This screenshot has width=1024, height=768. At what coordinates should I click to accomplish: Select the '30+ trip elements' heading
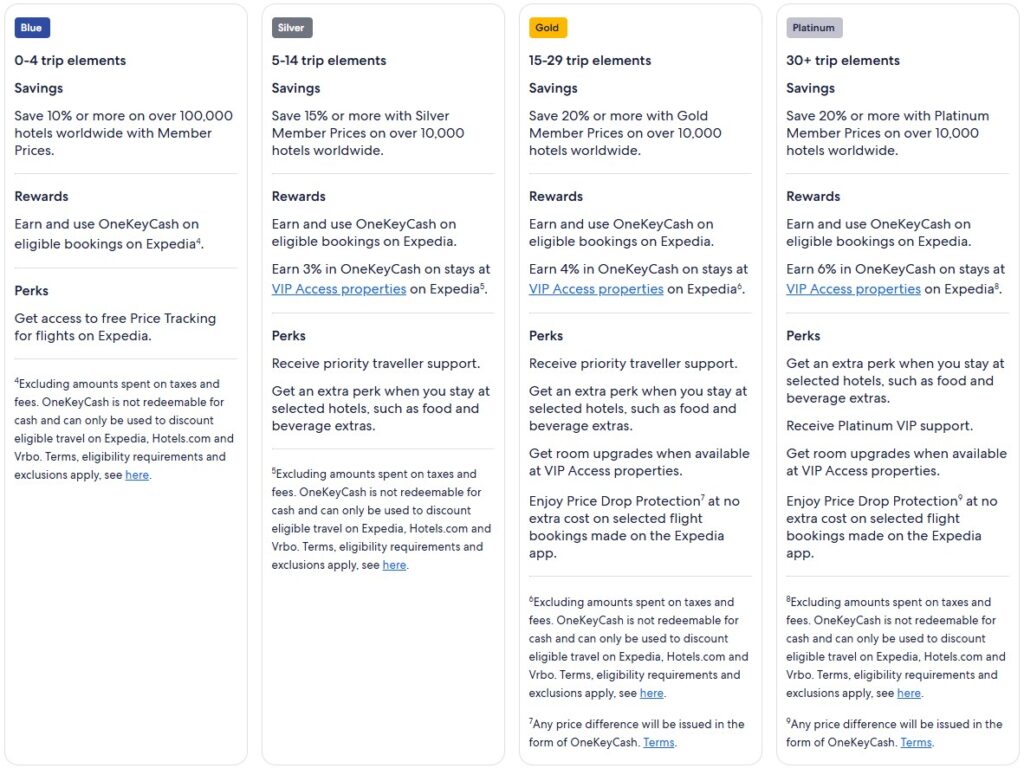click(x=843, y=61)
